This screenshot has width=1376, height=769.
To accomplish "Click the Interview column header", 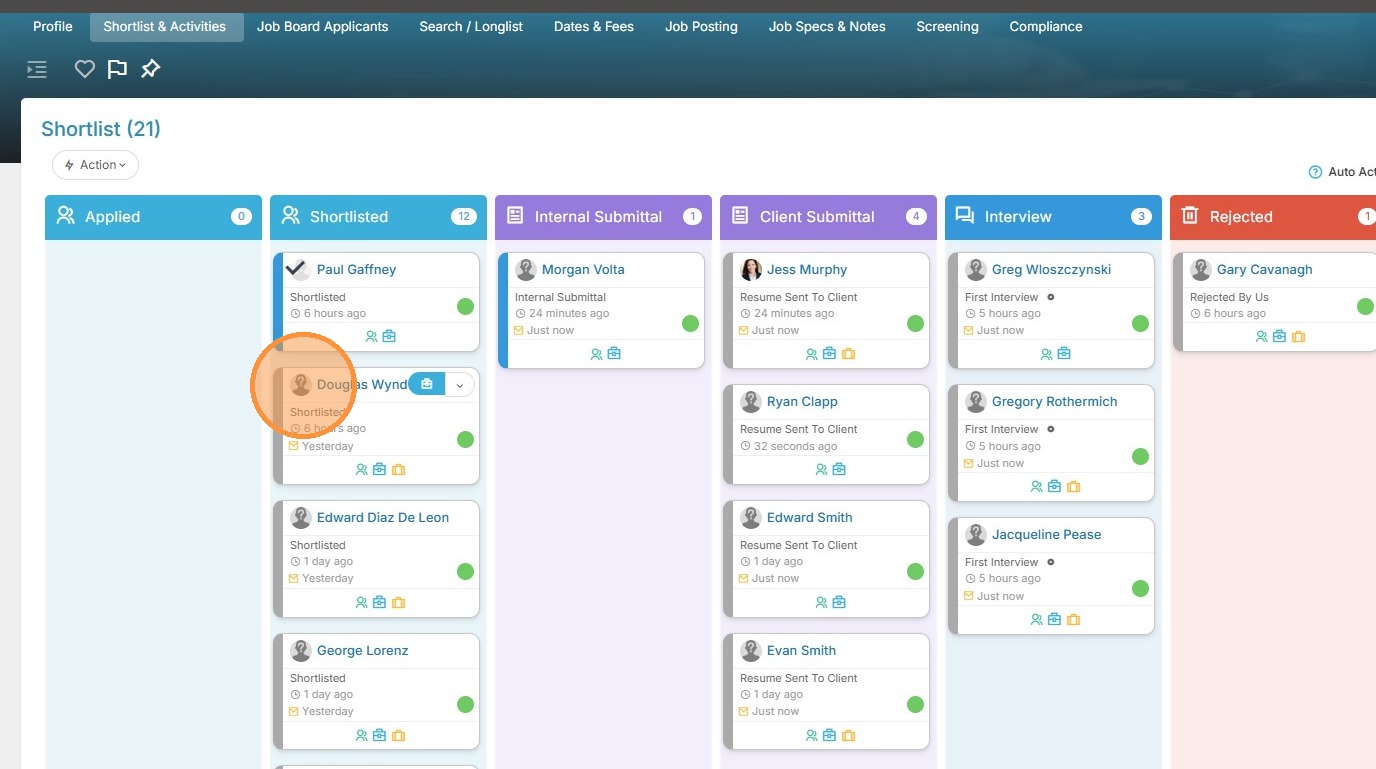I will pos(1053,217).
